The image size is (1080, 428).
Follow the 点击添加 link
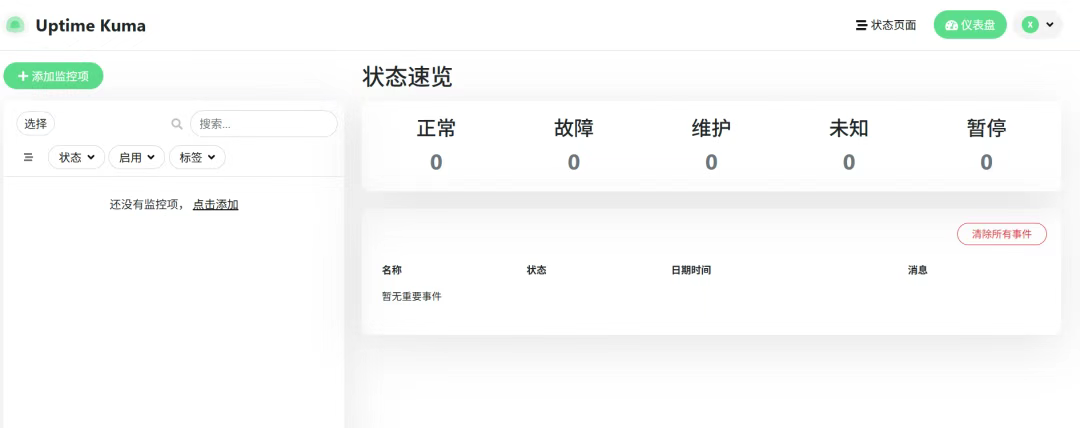215,204
